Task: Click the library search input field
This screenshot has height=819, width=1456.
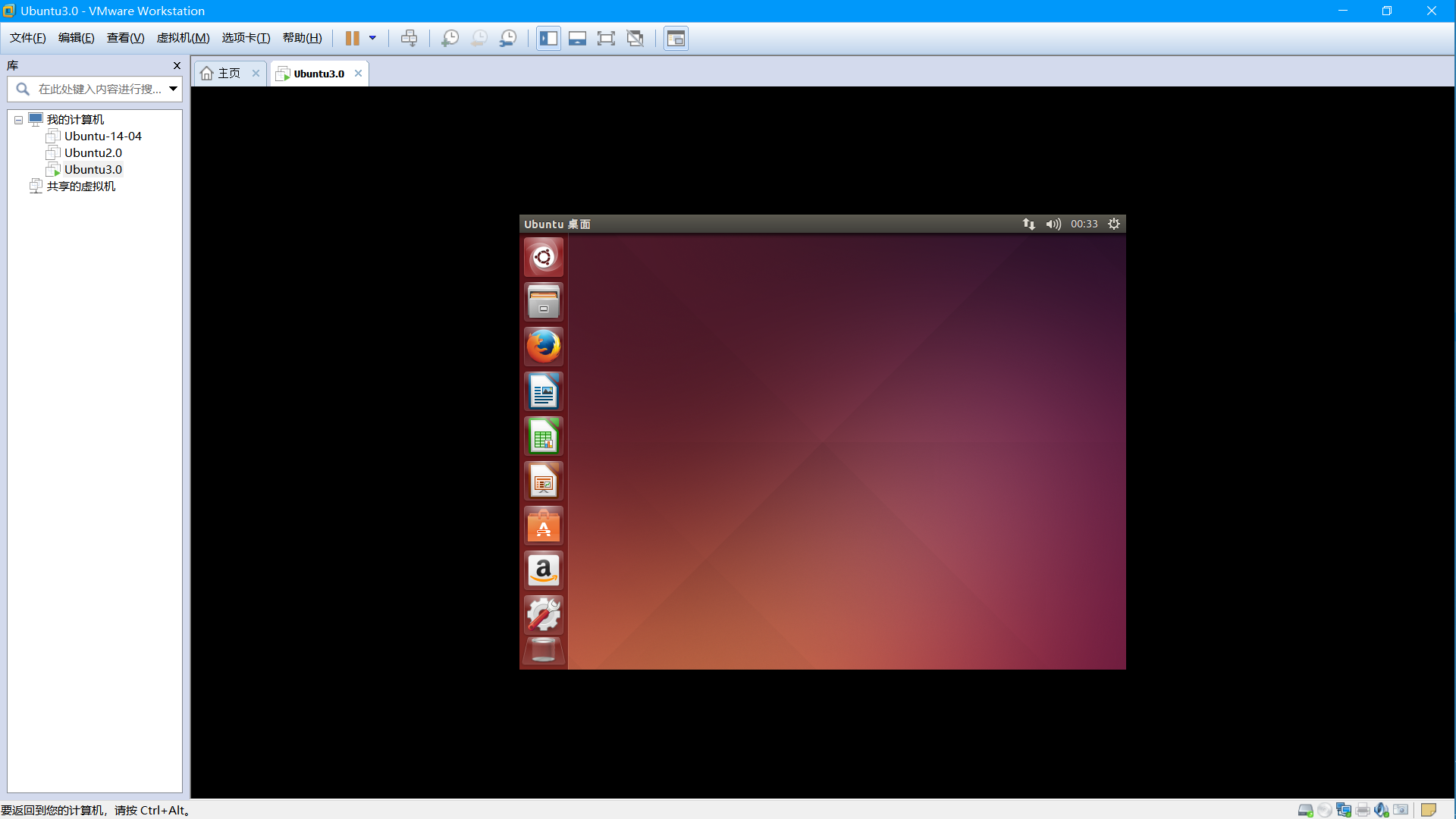Action: (99, 89)
